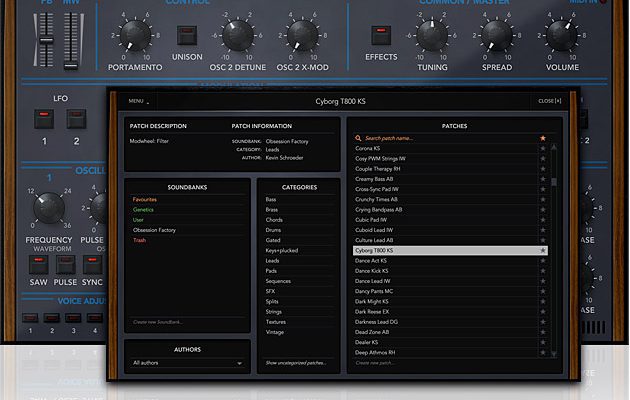The width and height of the screenshot is (630, 400).
Task: Select the Obsession Factory soundbank
Action: (153, 230)
